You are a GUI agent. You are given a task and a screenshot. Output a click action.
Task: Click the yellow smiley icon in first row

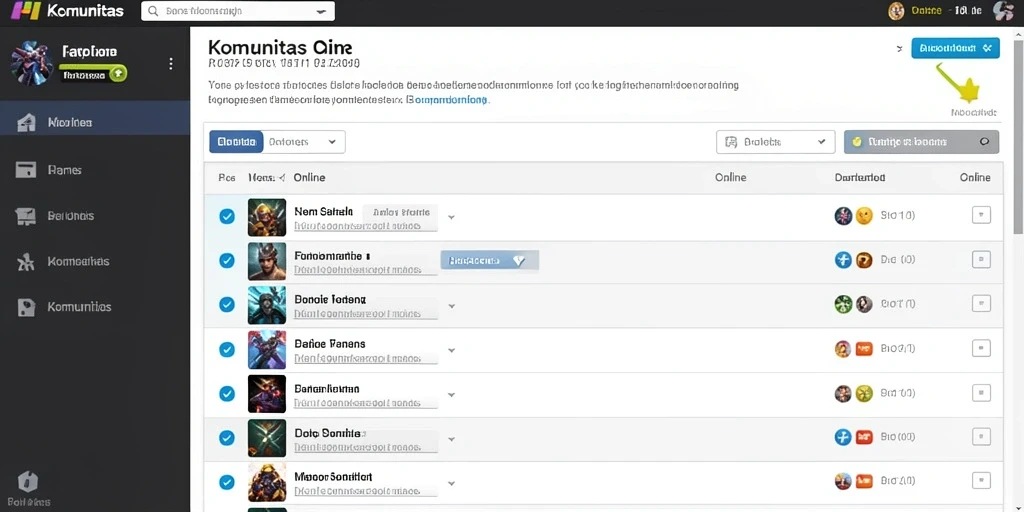point(864,216)
